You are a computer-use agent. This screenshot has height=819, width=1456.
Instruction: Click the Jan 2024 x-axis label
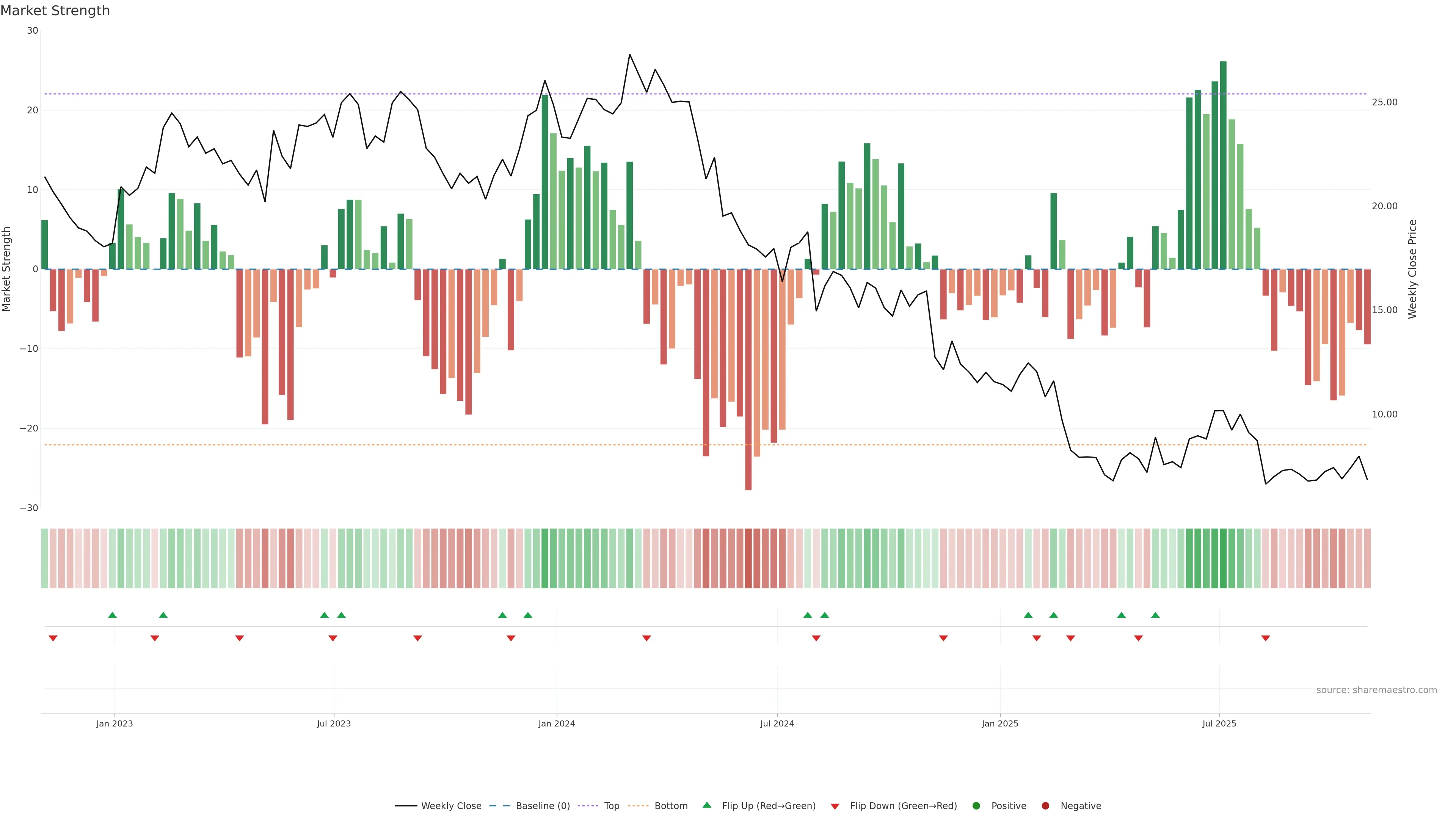coord(556,723)
